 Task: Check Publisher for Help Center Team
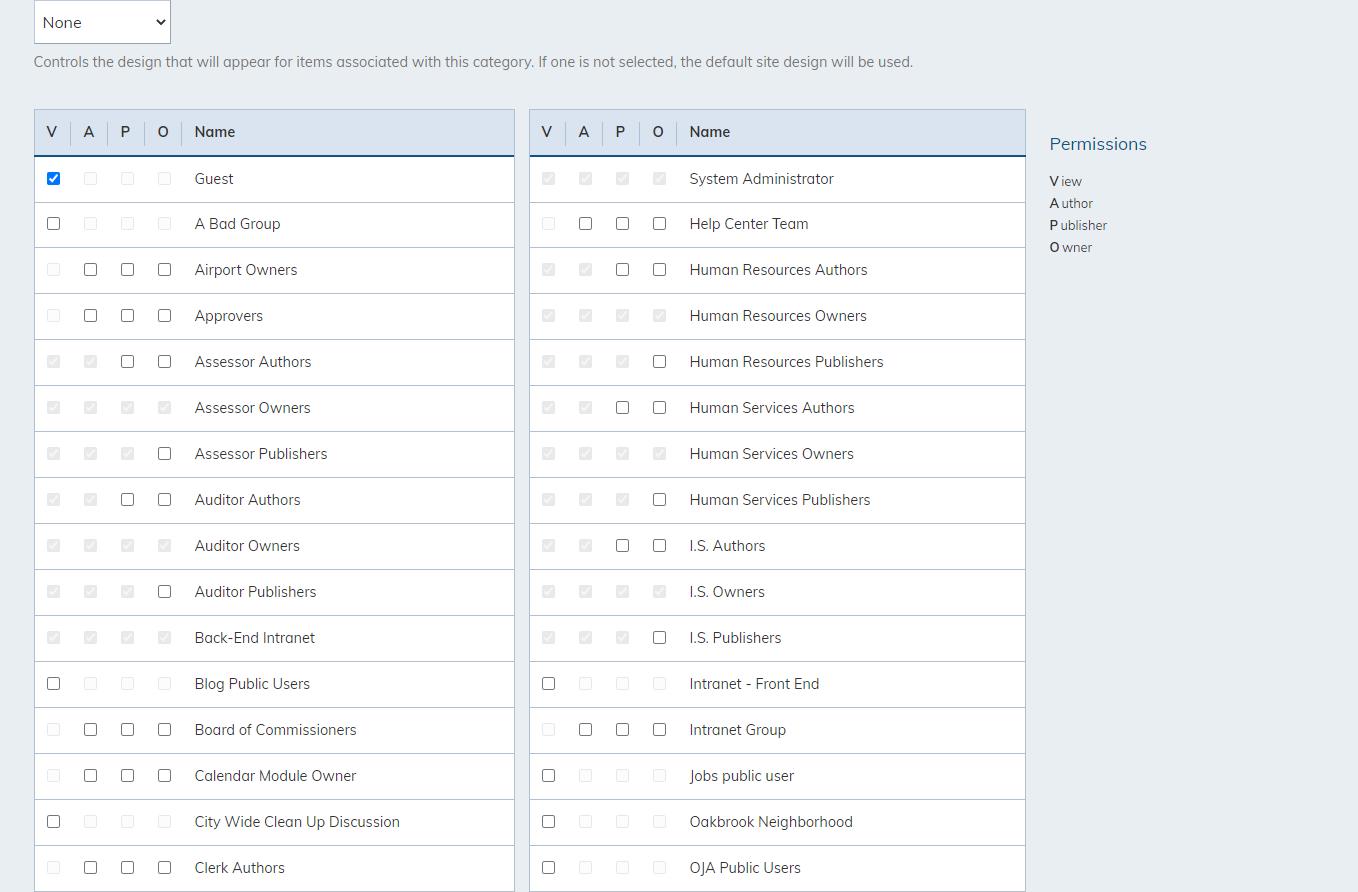pos(623,224)
